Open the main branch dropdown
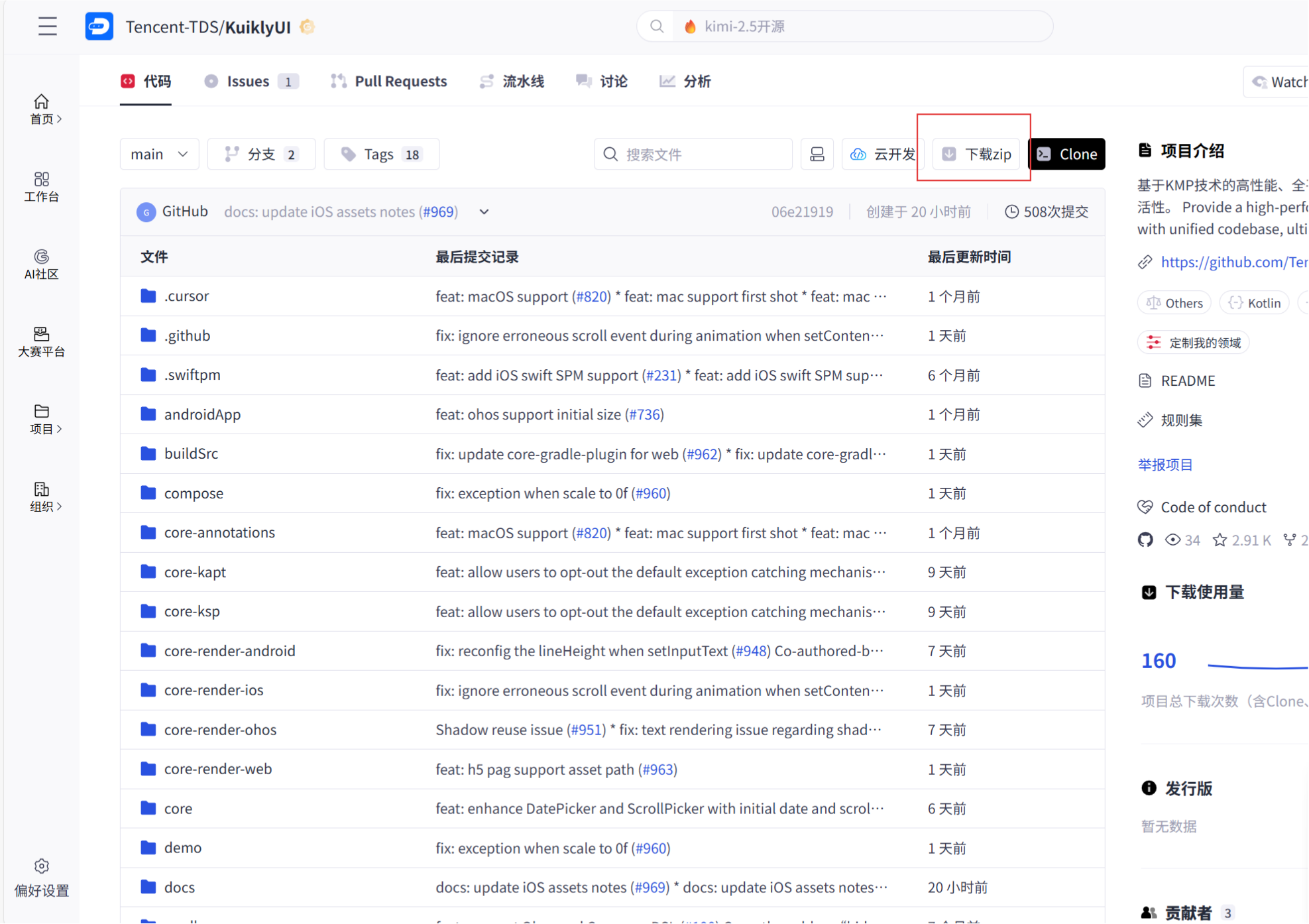Viewport: 1309px width, 924px height. pos(159,154)
